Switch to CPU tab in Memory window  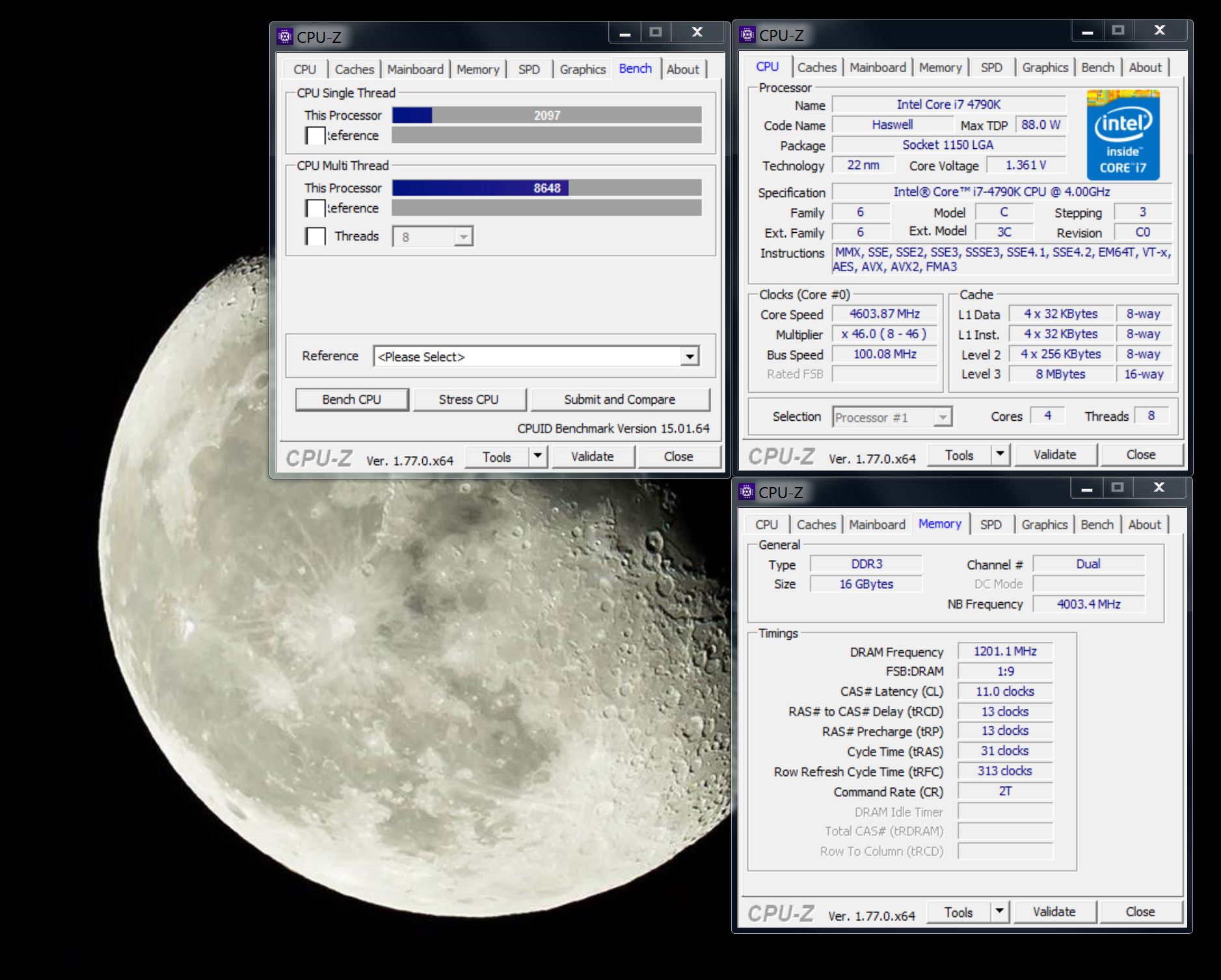(766, 525)
